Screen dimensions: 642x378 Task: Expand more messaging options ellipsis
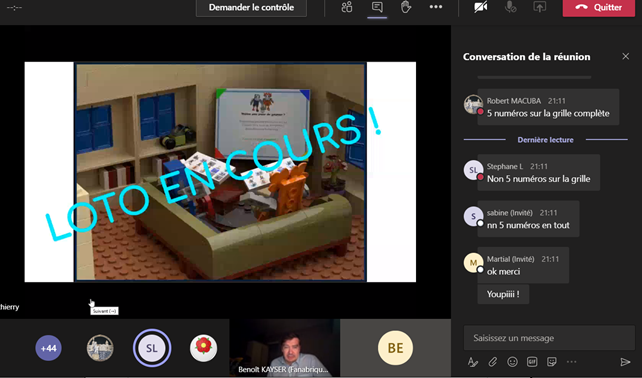tap(572, 362)
